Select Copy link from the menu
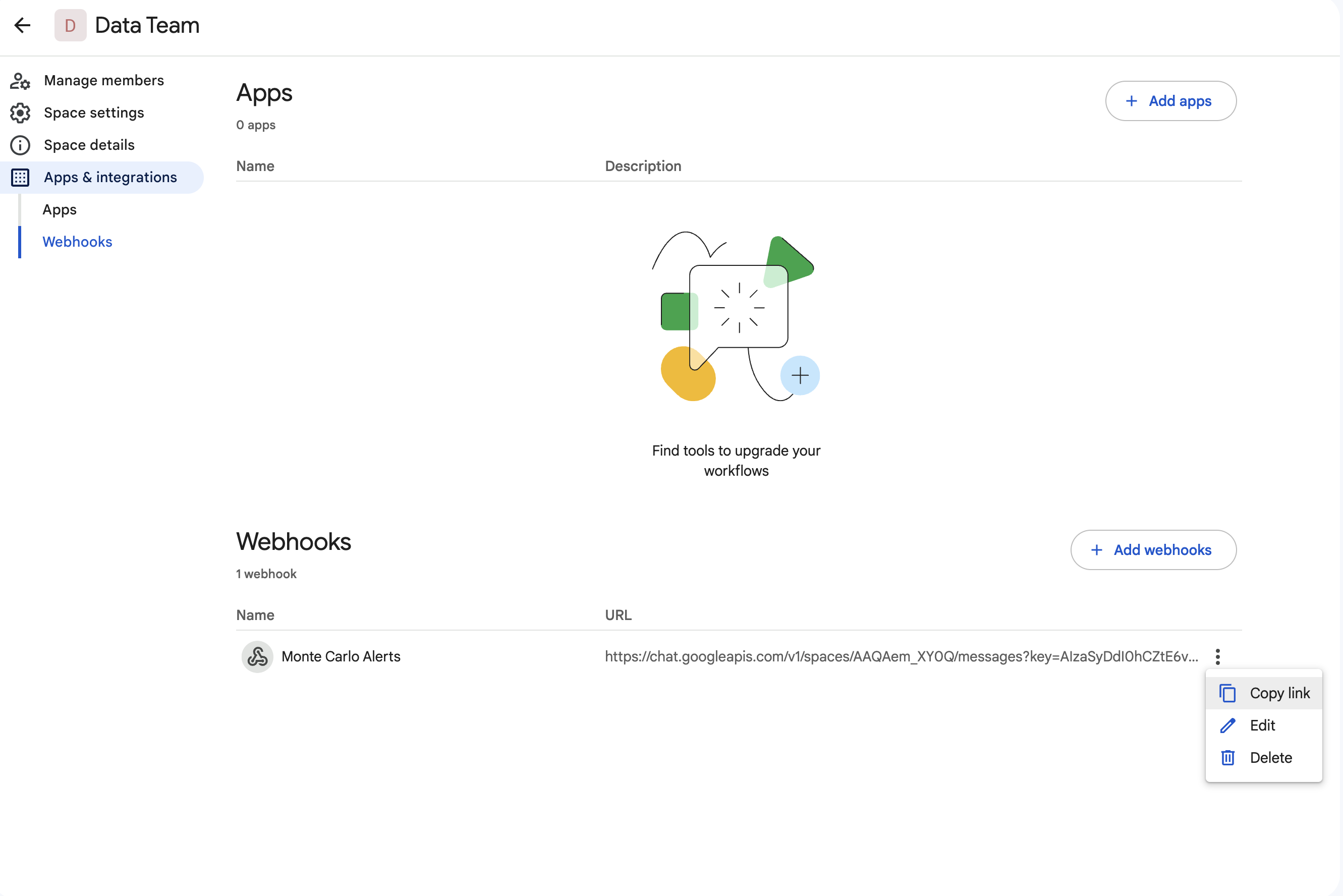Viewport: 1343px width, 896px height. (1279, 693)
